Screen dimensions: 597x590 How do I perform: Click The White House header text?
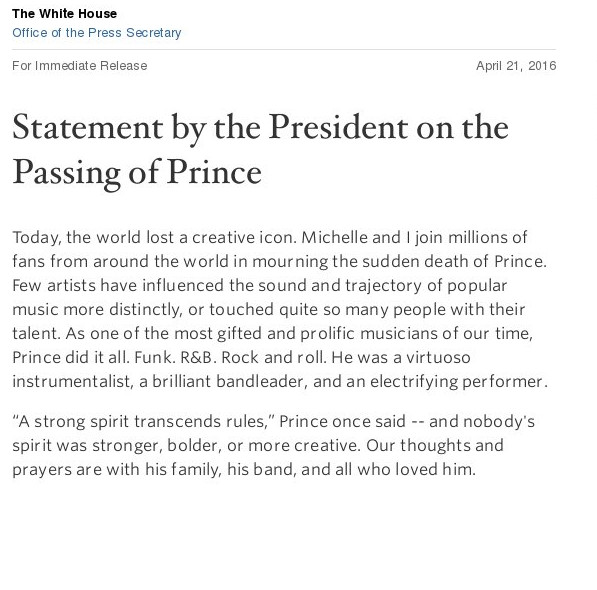pos(65,14)
